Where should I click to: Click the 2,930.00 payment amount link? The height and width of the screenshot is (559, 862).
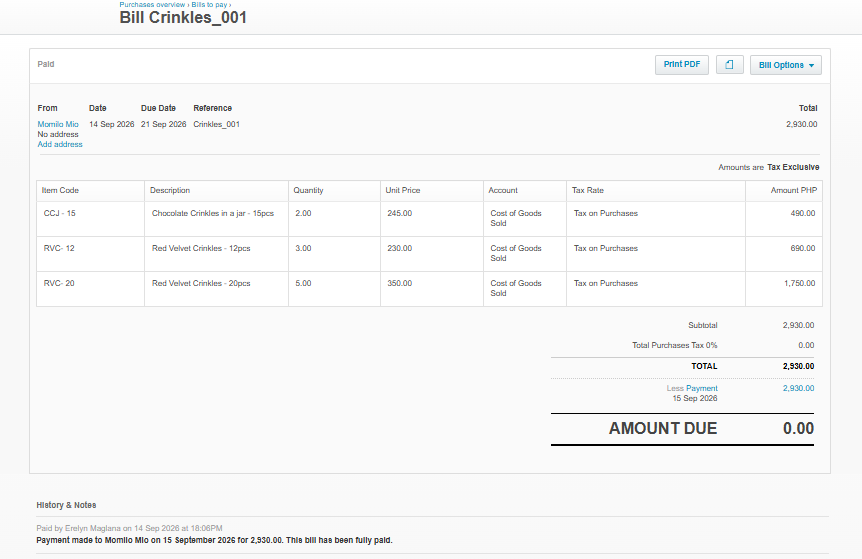798,388
